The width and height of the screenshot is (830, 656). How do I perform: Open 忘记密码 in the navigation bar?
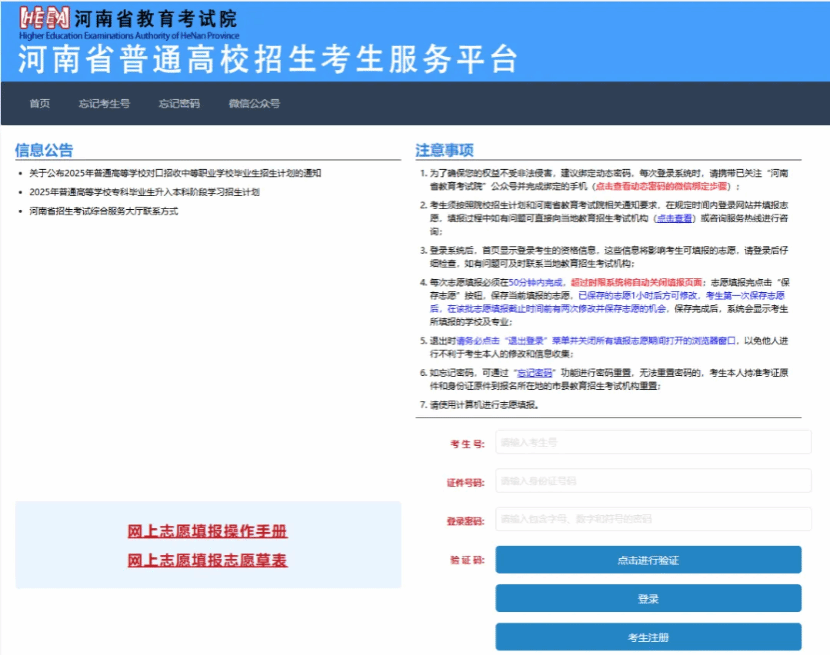pyautogui.click(x=178, y=104)
